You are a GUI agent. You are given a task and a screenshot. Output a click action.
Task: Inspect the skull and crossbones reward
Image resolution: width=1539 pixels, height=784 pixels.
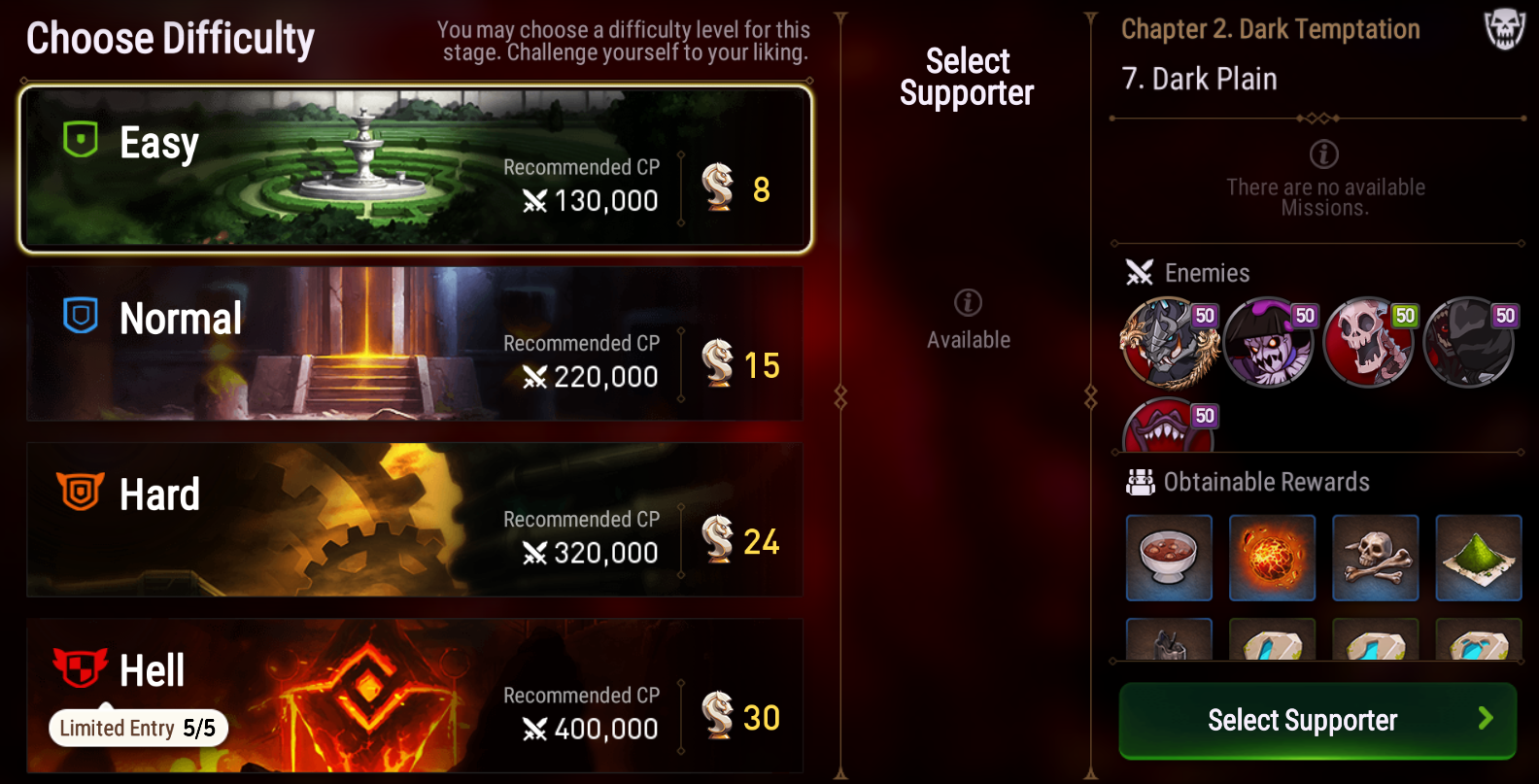(1375, 558)
